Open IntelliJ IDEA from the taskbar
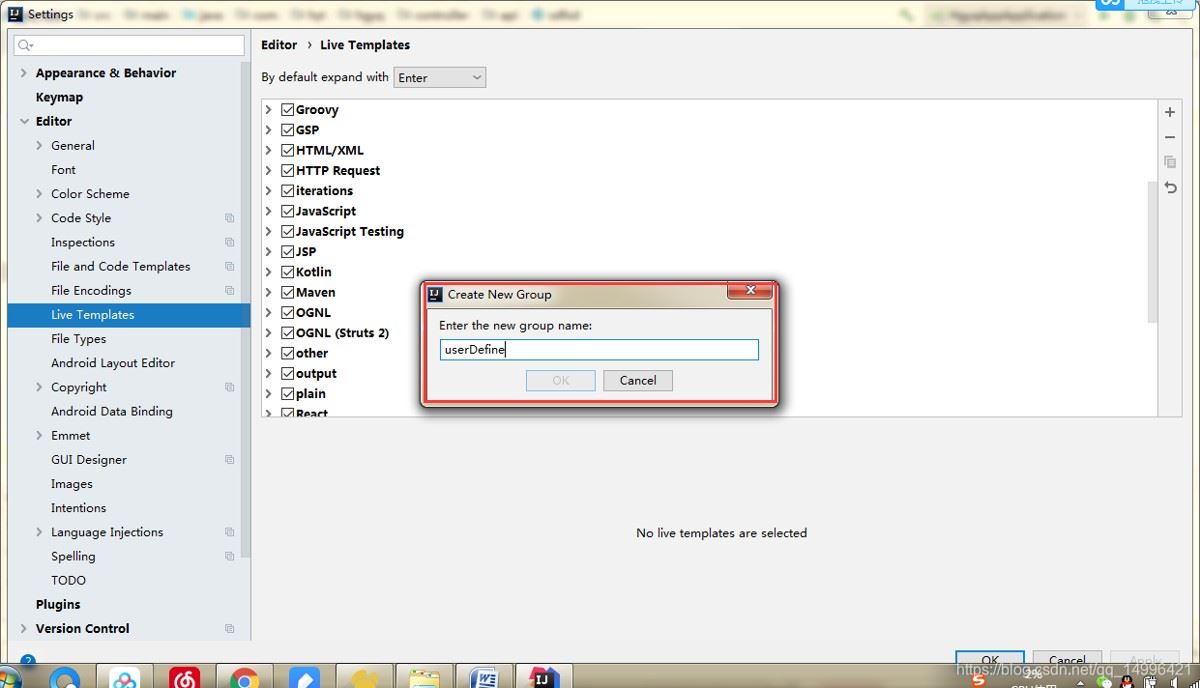 pyautogui.click(x=542, y=678)
